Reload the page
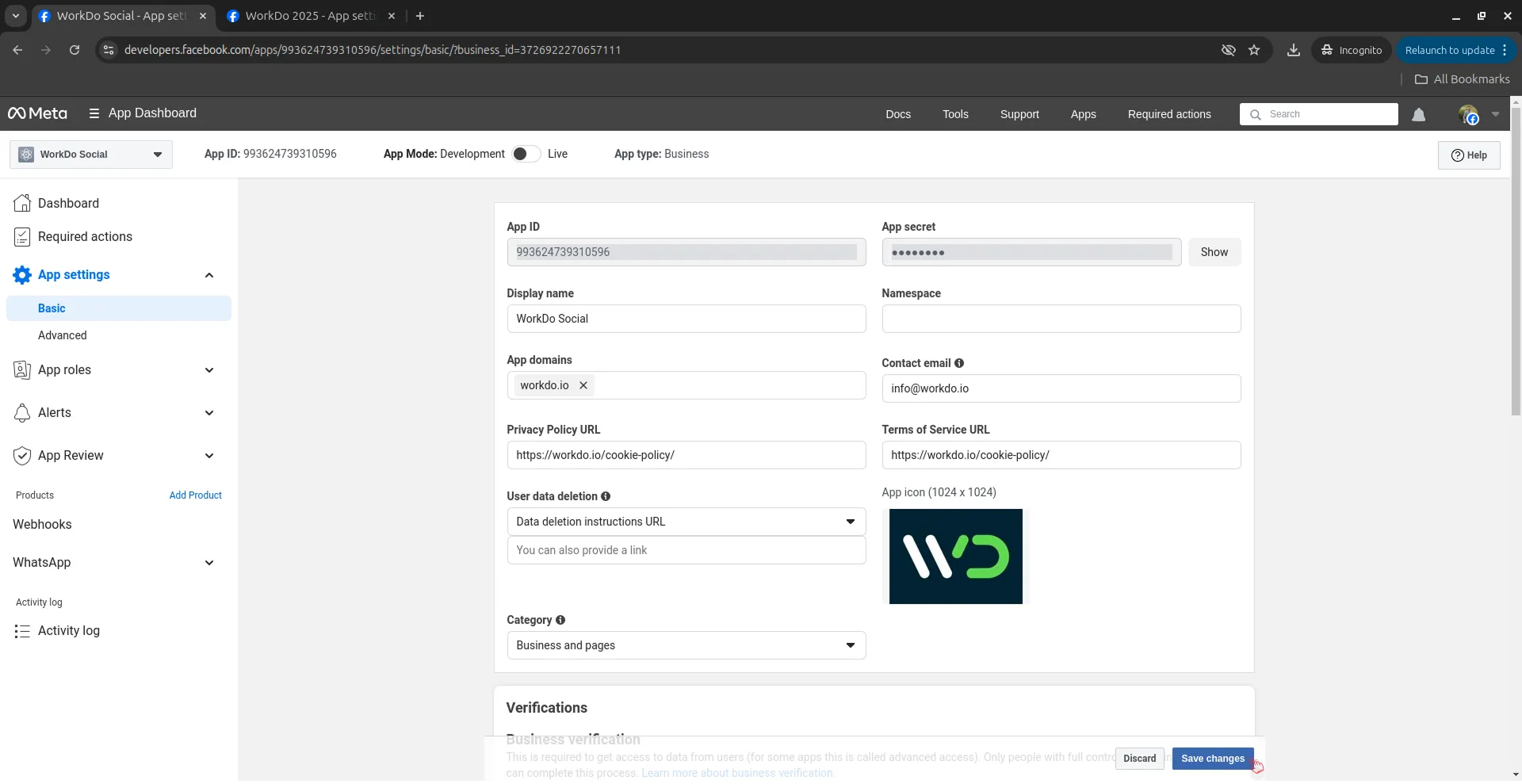The height and width of the screenshot is (784, 1522). click(75, 50)
